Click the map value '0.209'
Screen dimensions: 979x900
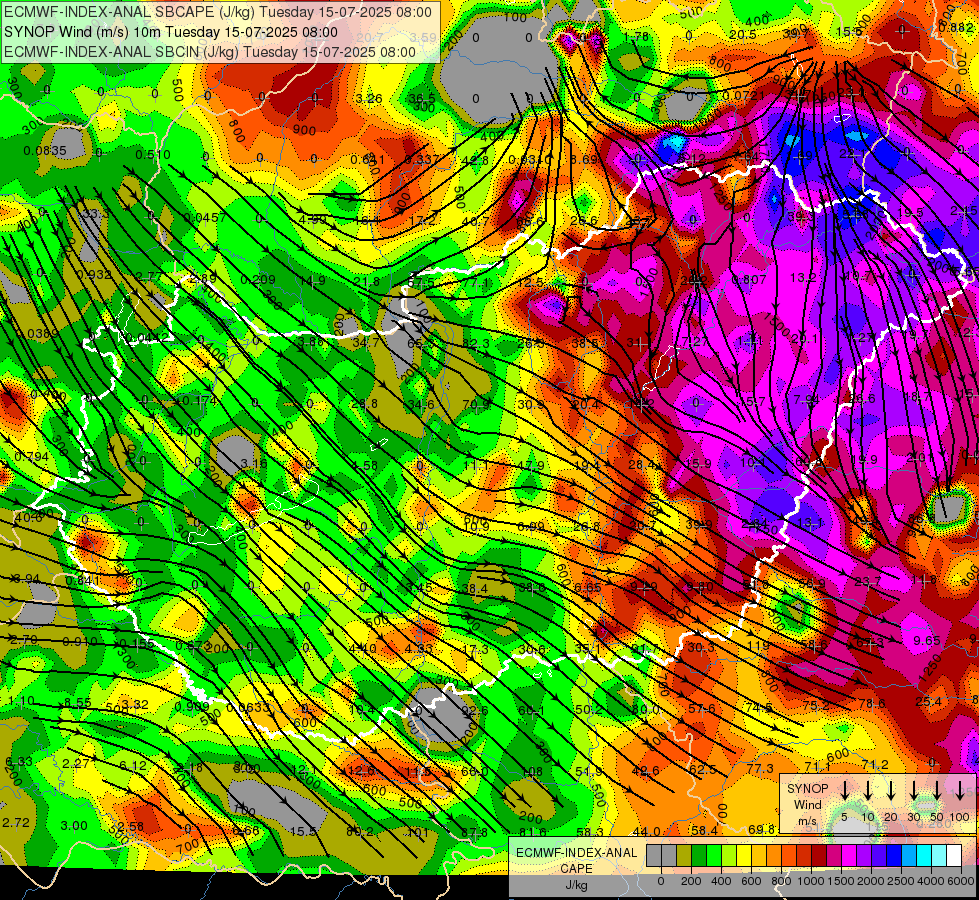click(x=258, y=280)
